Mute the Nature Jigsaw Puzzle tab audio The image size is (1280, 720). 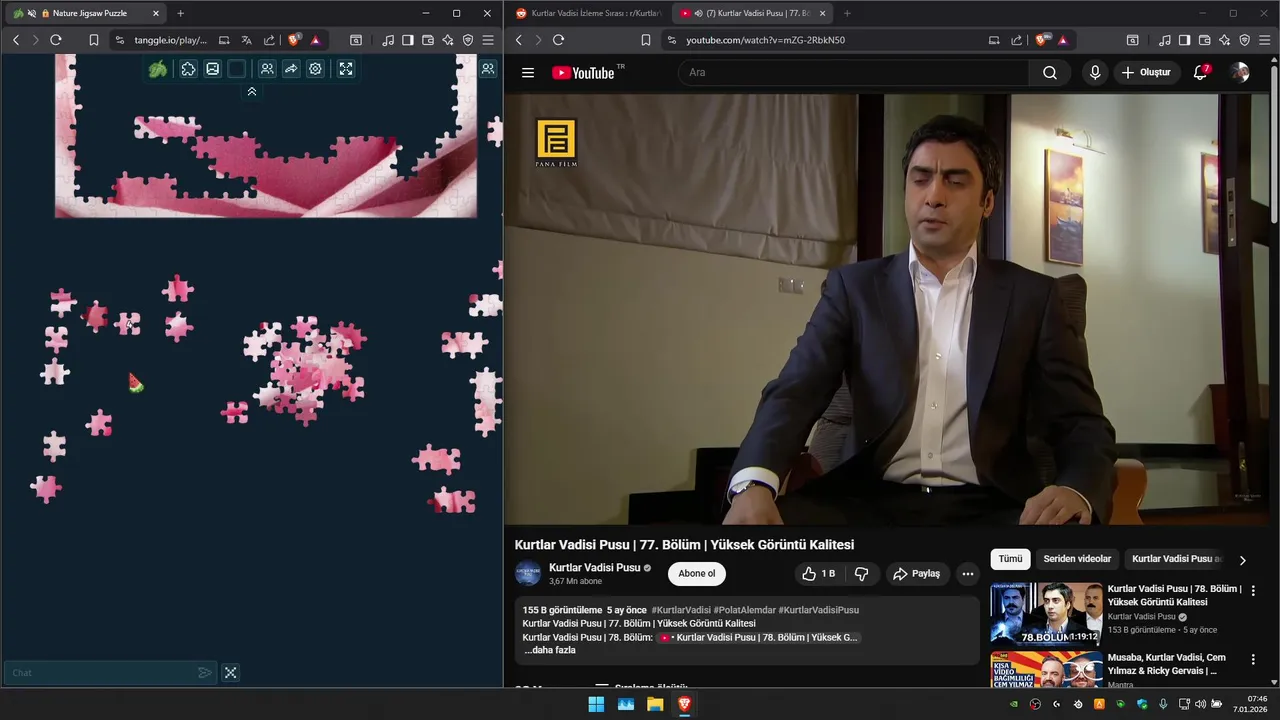[32, 13]
